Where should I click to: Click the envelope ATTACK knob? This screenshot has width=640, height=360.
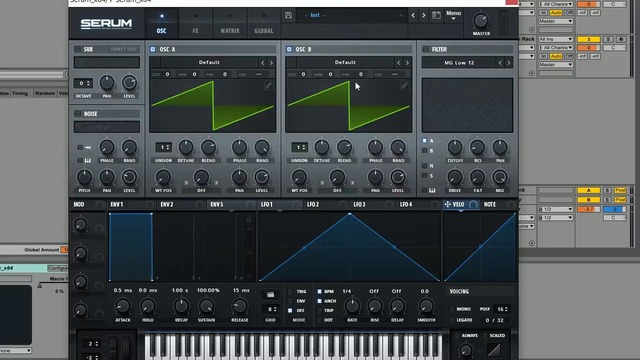click(x=122, y=306)
